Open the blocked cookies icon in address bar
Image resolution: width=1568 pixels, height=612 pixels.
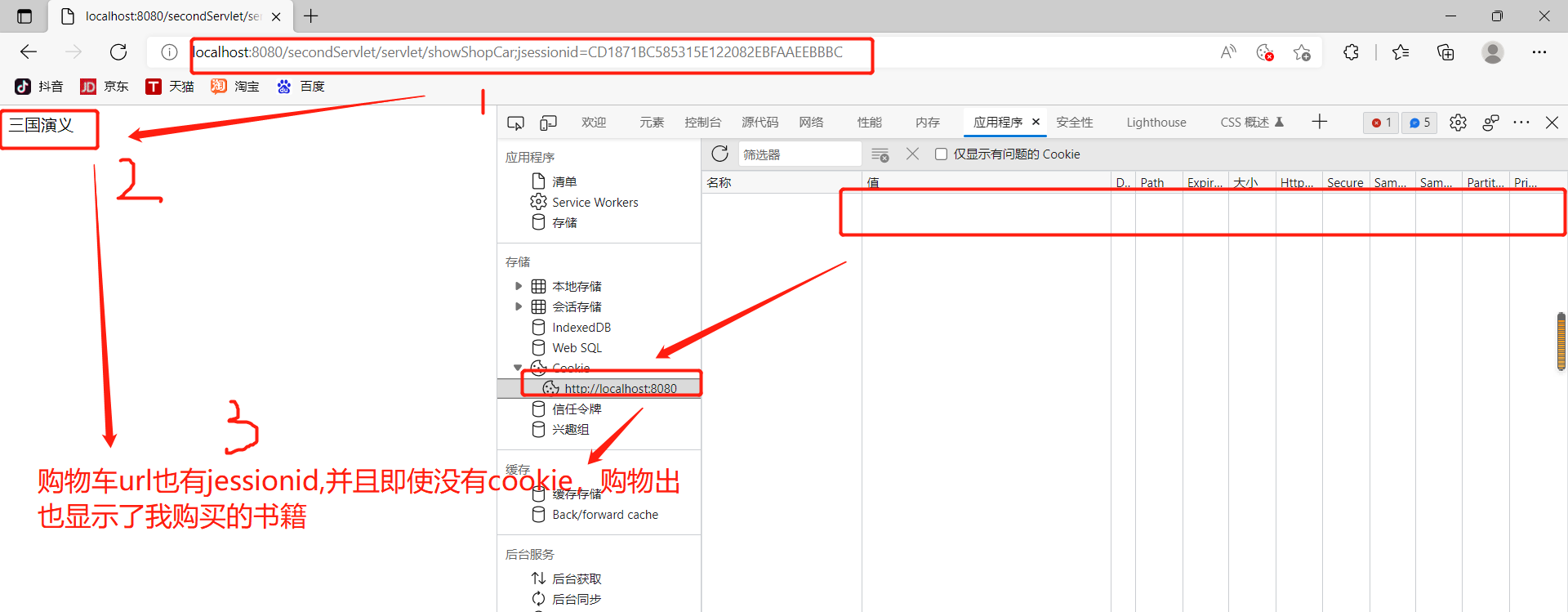tap(1265, 52)
